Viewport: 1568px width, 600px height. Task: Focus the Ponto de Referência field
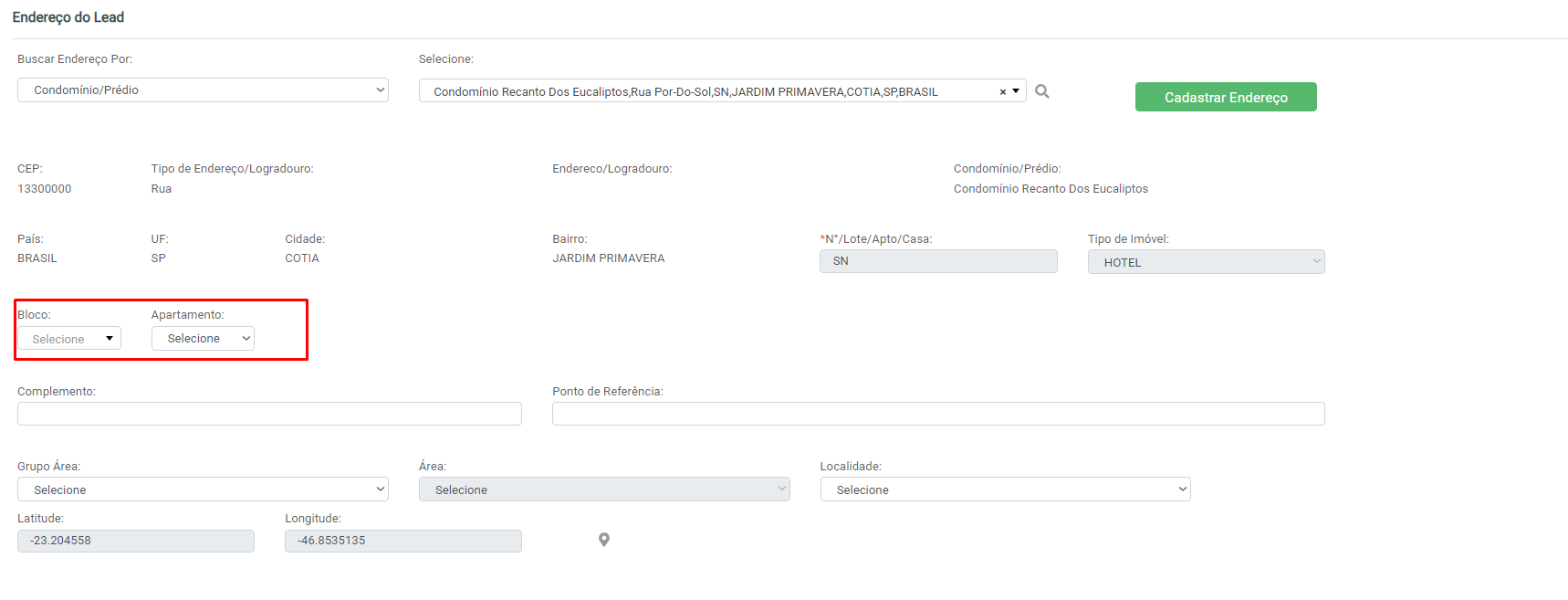pyautogui.click(x=938, y=414)
